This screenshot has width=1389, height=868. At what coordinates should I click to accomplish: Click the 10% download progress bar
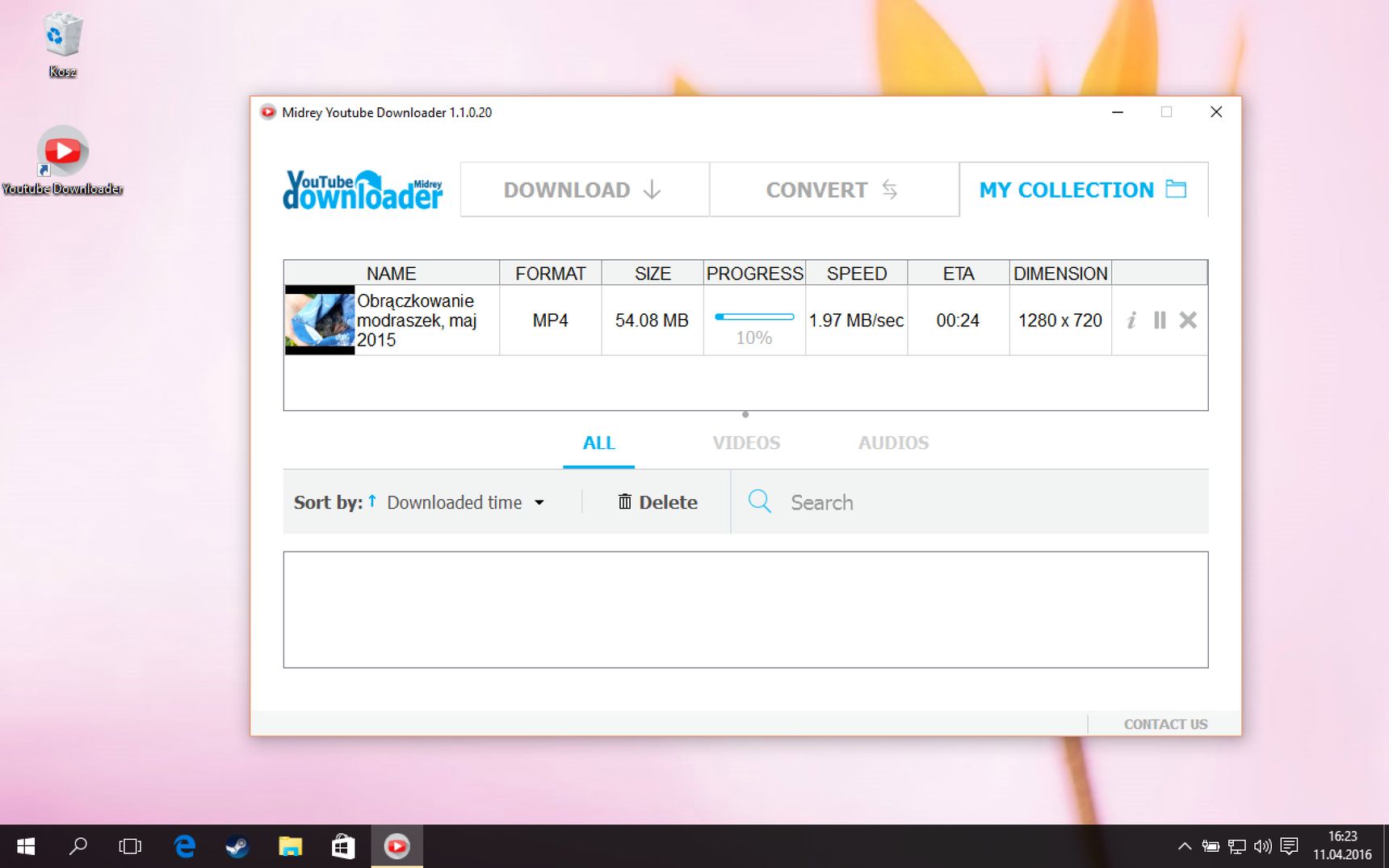754,317
